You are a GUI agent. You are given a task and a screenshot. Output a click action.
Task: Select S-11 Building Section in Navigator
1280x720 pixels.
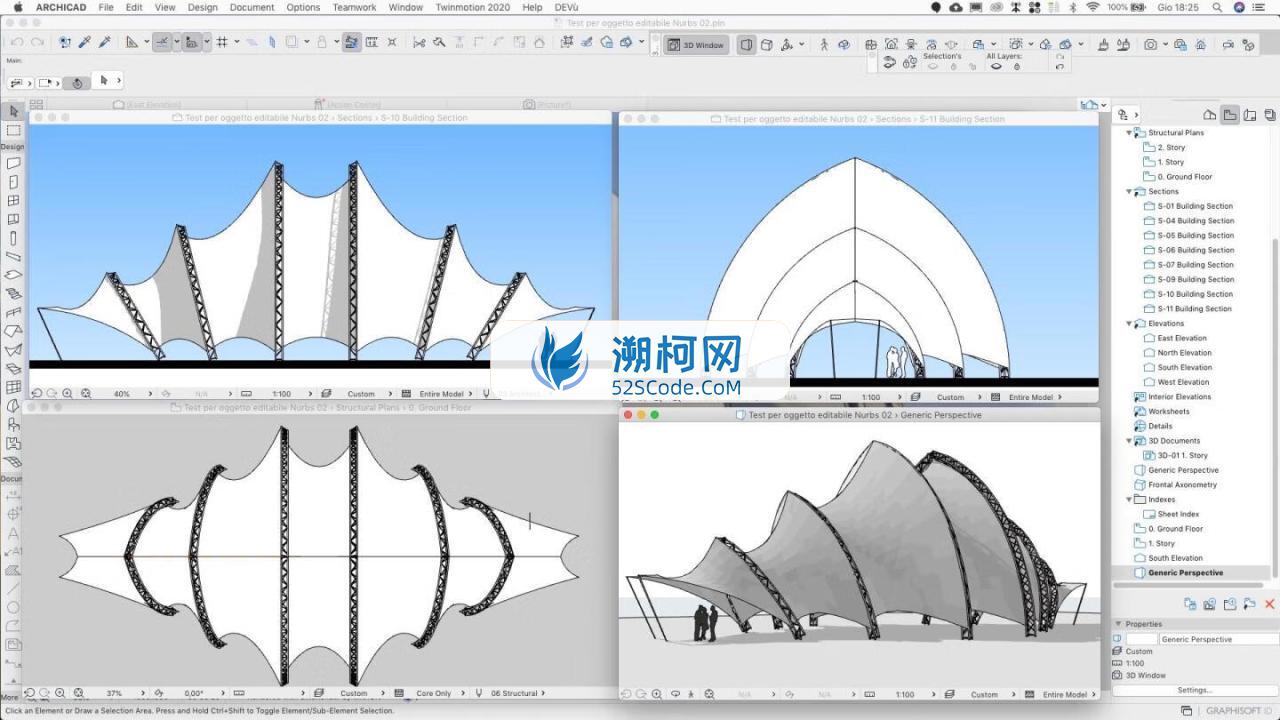(x=1195, y=309)
